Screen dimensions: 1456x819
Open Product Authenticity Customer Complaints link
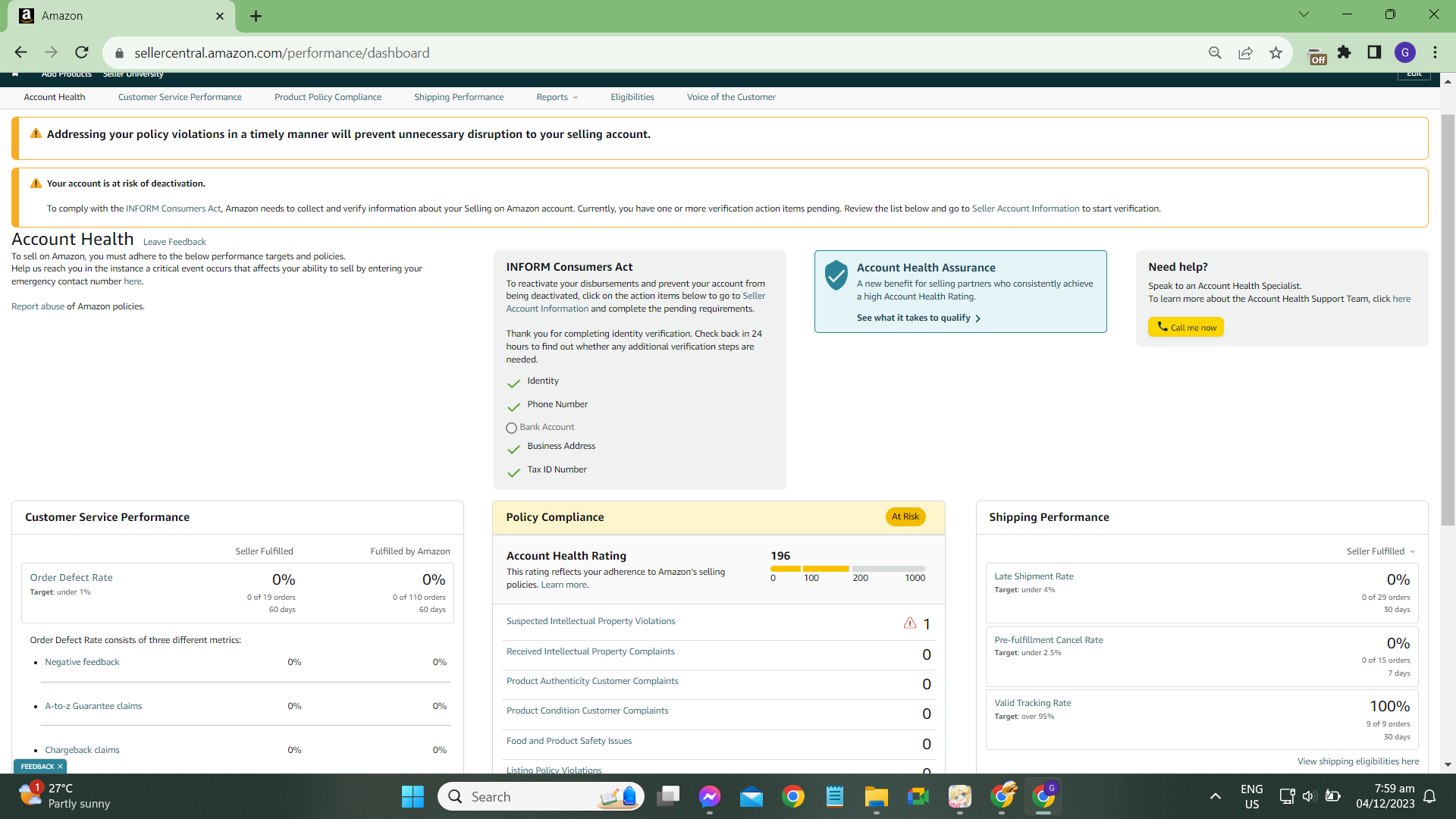point(592,681)
